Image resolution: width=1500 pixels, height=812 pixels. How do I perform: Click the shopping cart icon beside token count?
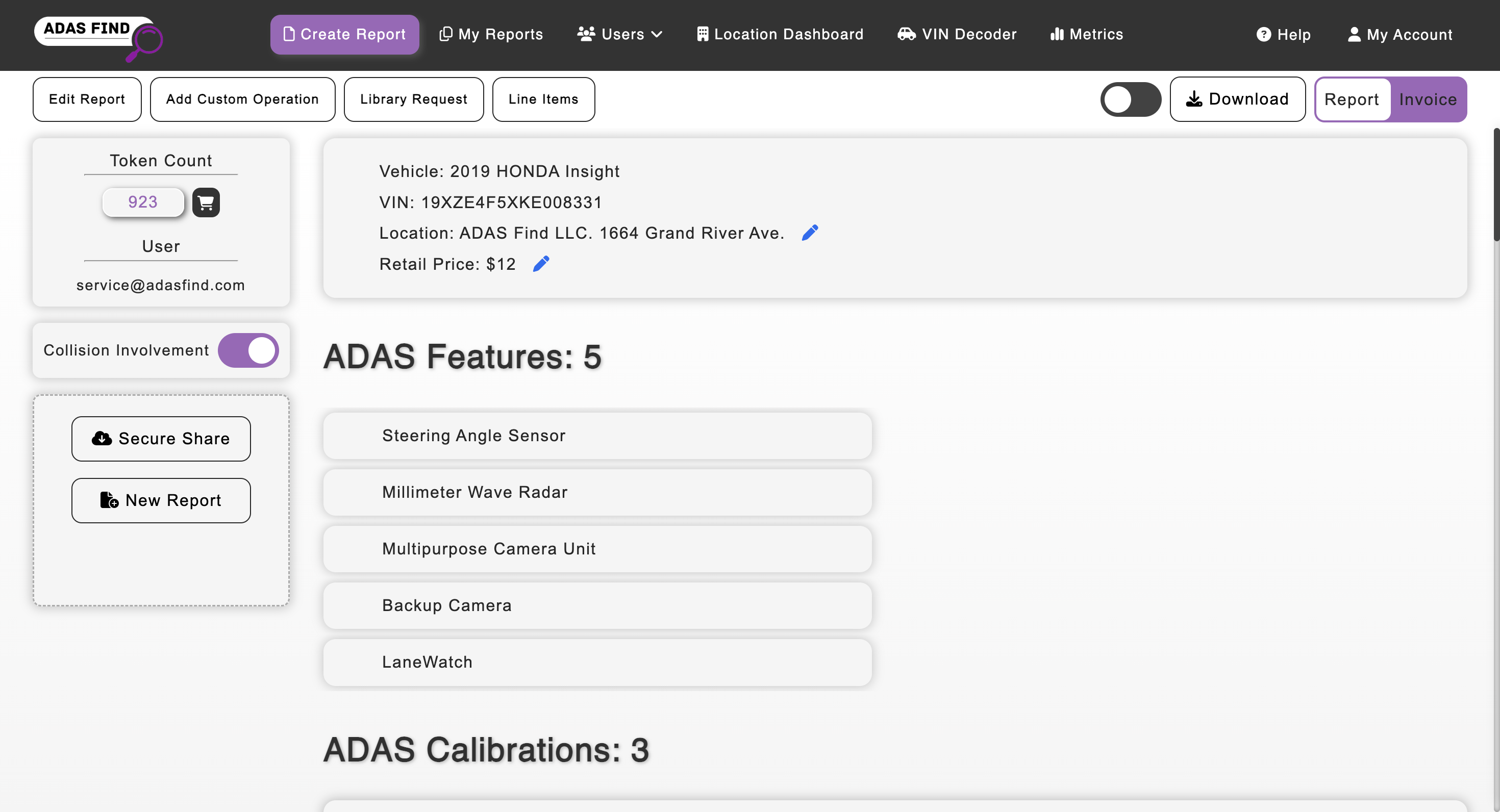click(x=206, y=202)
